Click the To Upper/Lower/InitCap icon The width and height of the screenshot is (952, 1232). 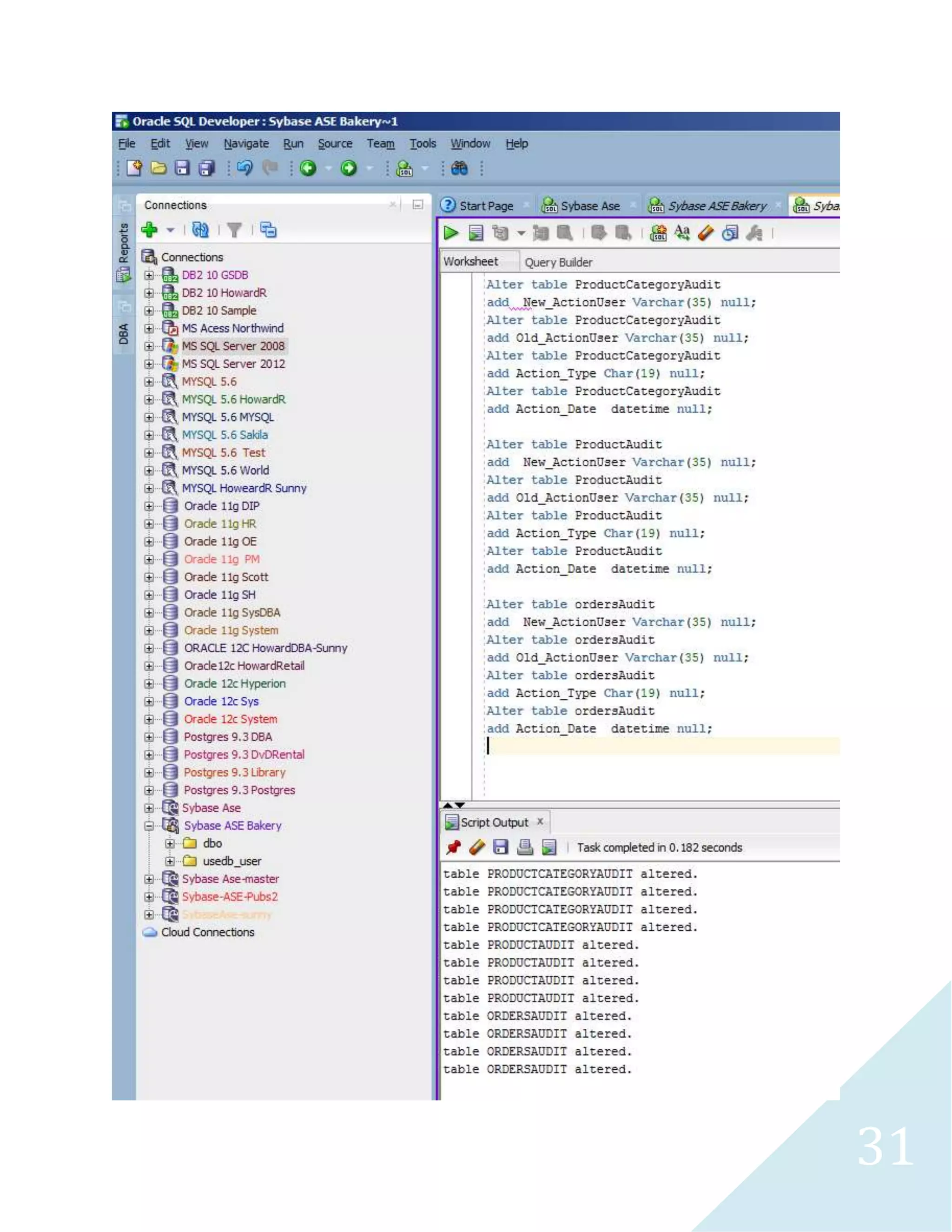pyautogui.click(x=682, y=233)
